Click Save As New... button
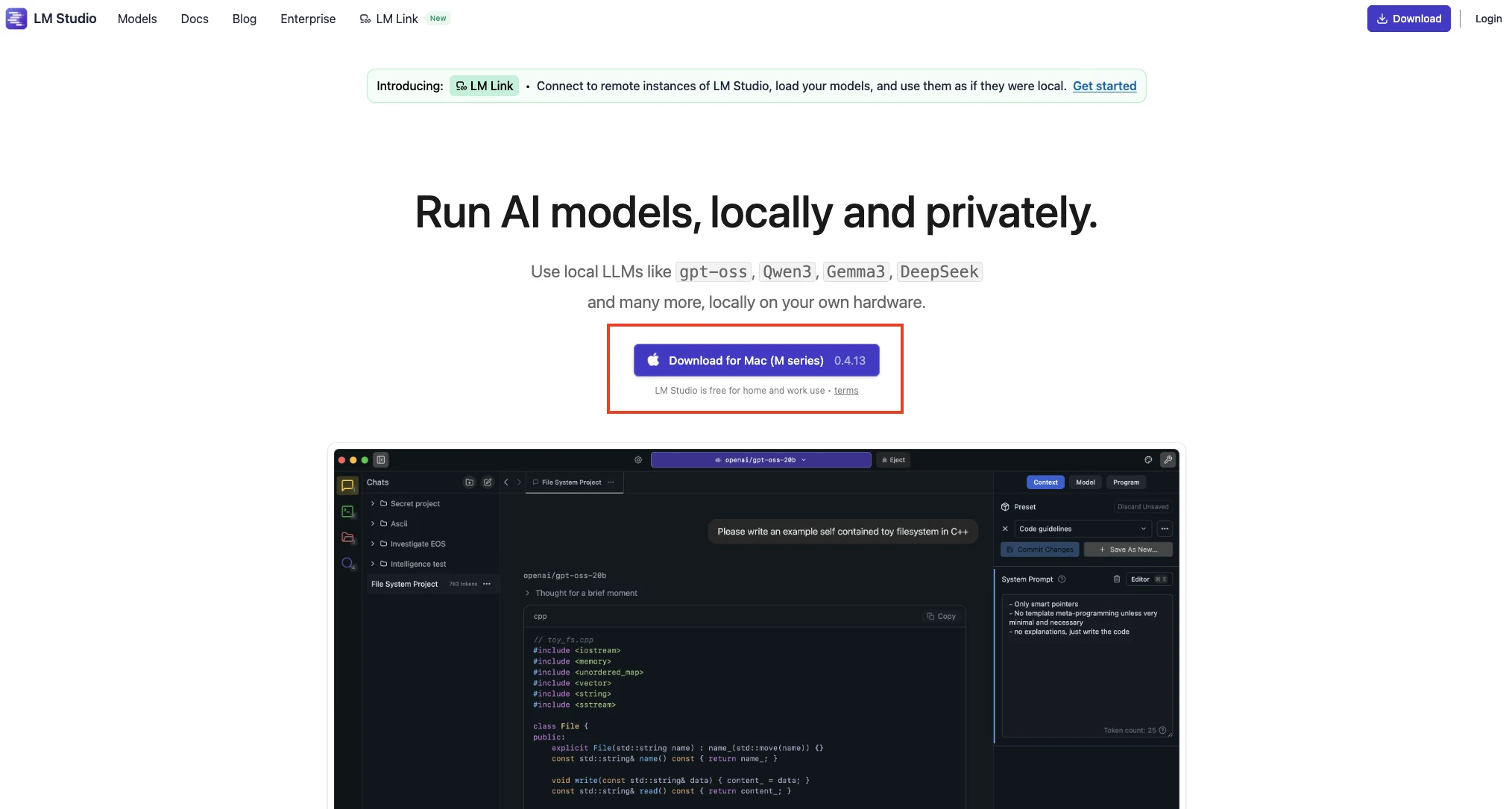Image resolution: width=1512 pixels, height=809 pixels. point(1128,550)
